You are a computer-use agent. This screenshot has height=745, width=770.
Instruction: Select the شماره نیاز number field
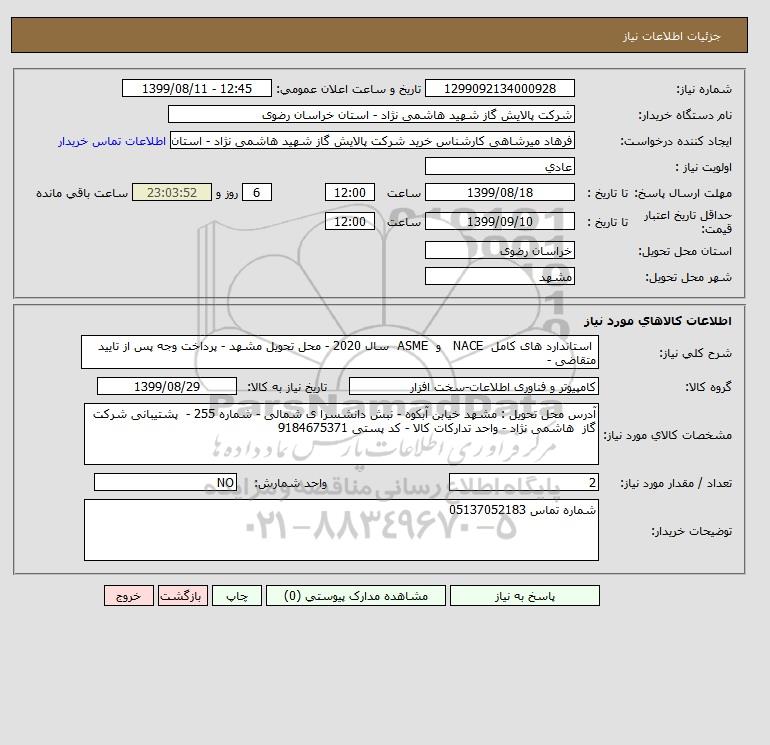[x=499, y=89]
